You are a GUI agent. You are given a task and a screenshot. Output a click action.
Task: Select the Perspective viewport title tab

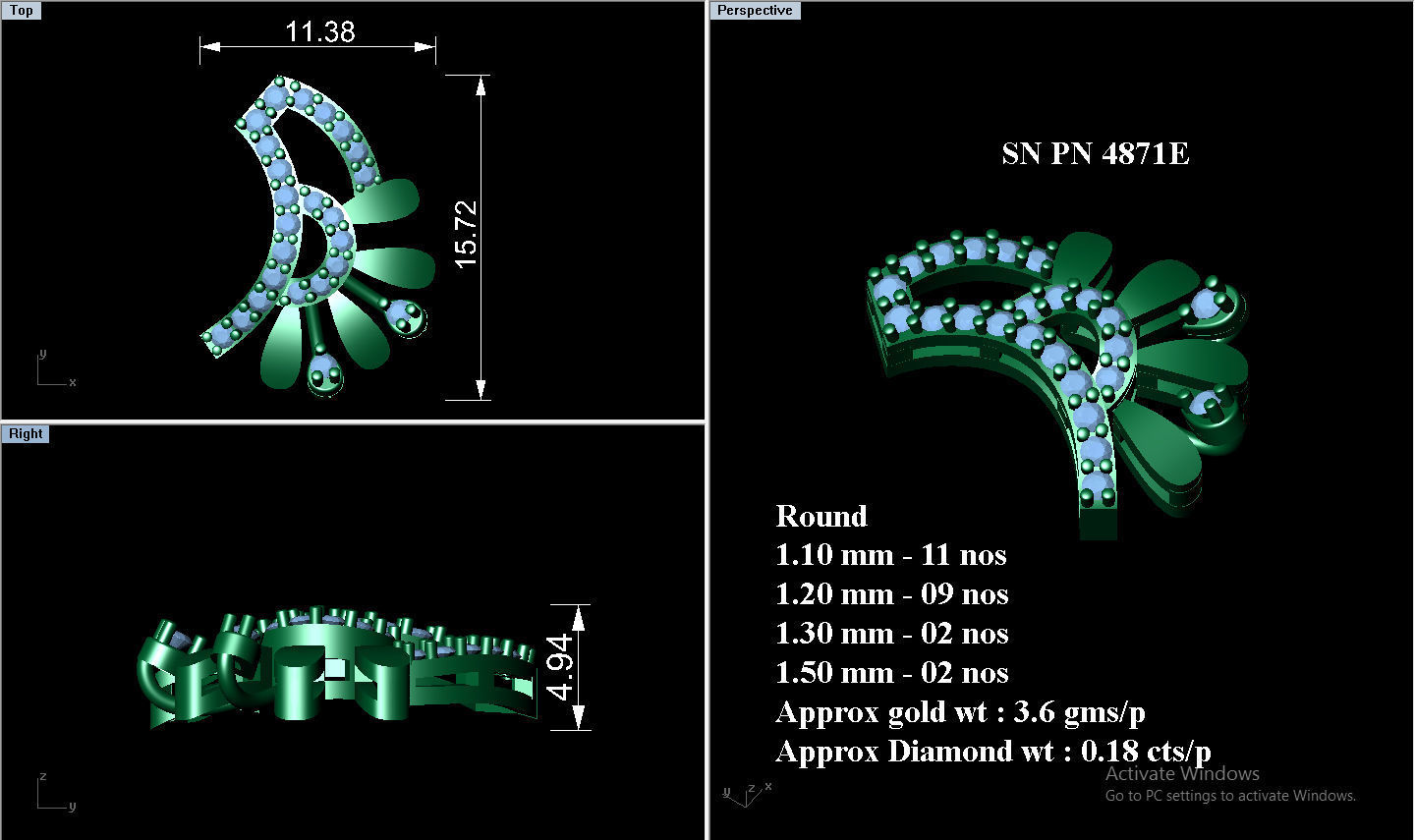point(755,10)
